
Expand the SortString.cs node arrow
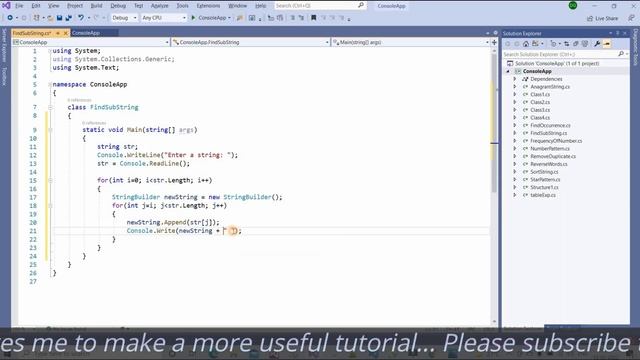tap(515, 172)
